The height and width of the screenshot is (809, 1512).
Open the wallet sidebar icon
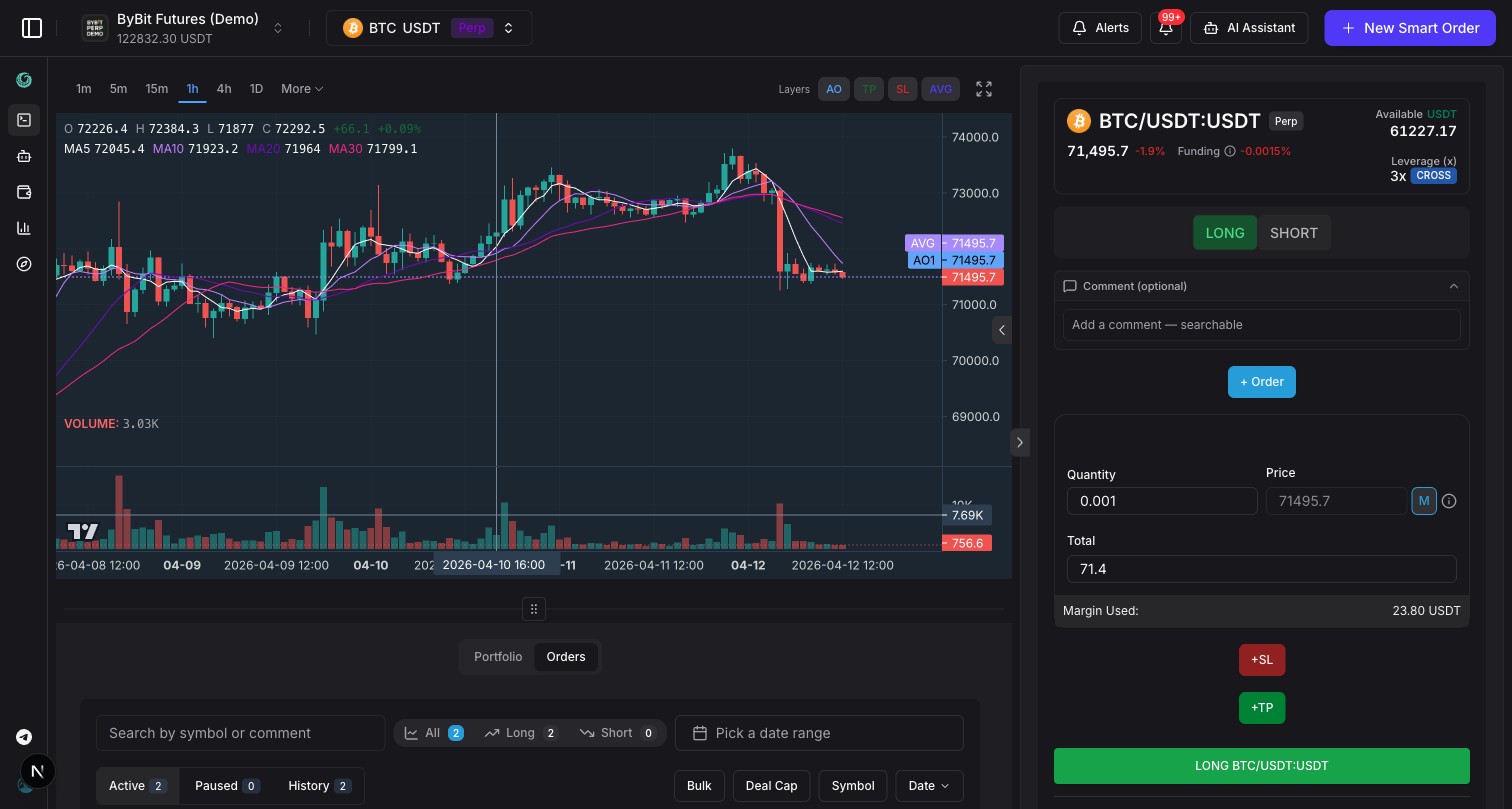pyautogui.click(x=24, y=192)
